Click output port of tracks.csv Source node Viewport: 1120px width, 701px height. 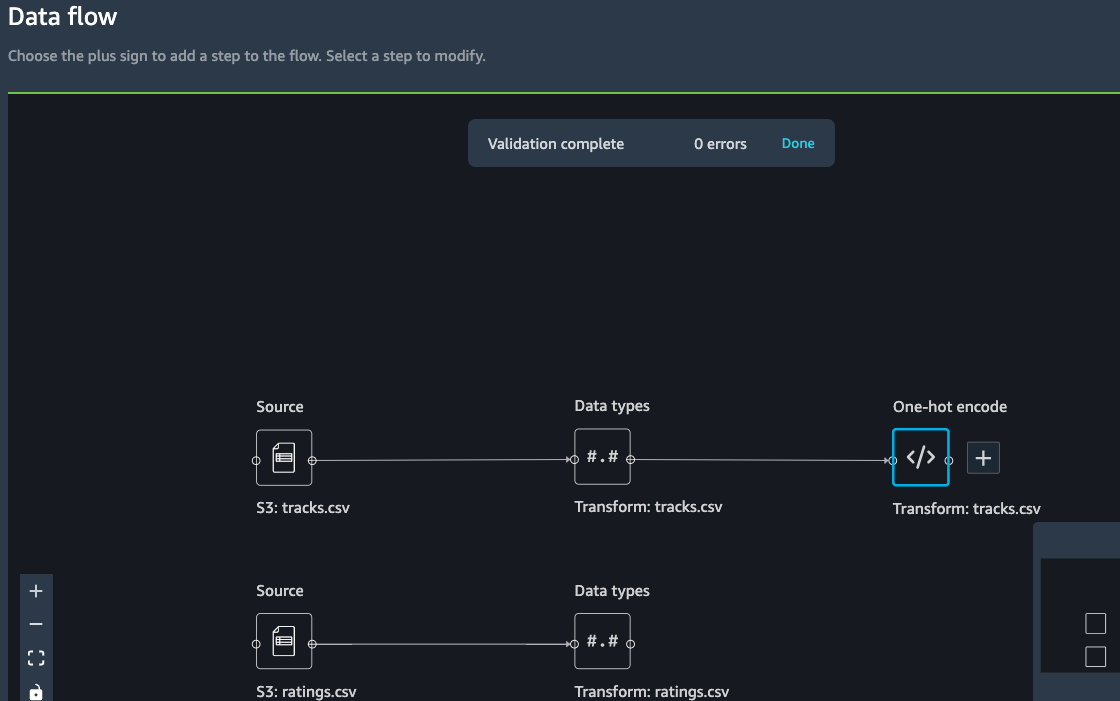[x=312, y=461]
